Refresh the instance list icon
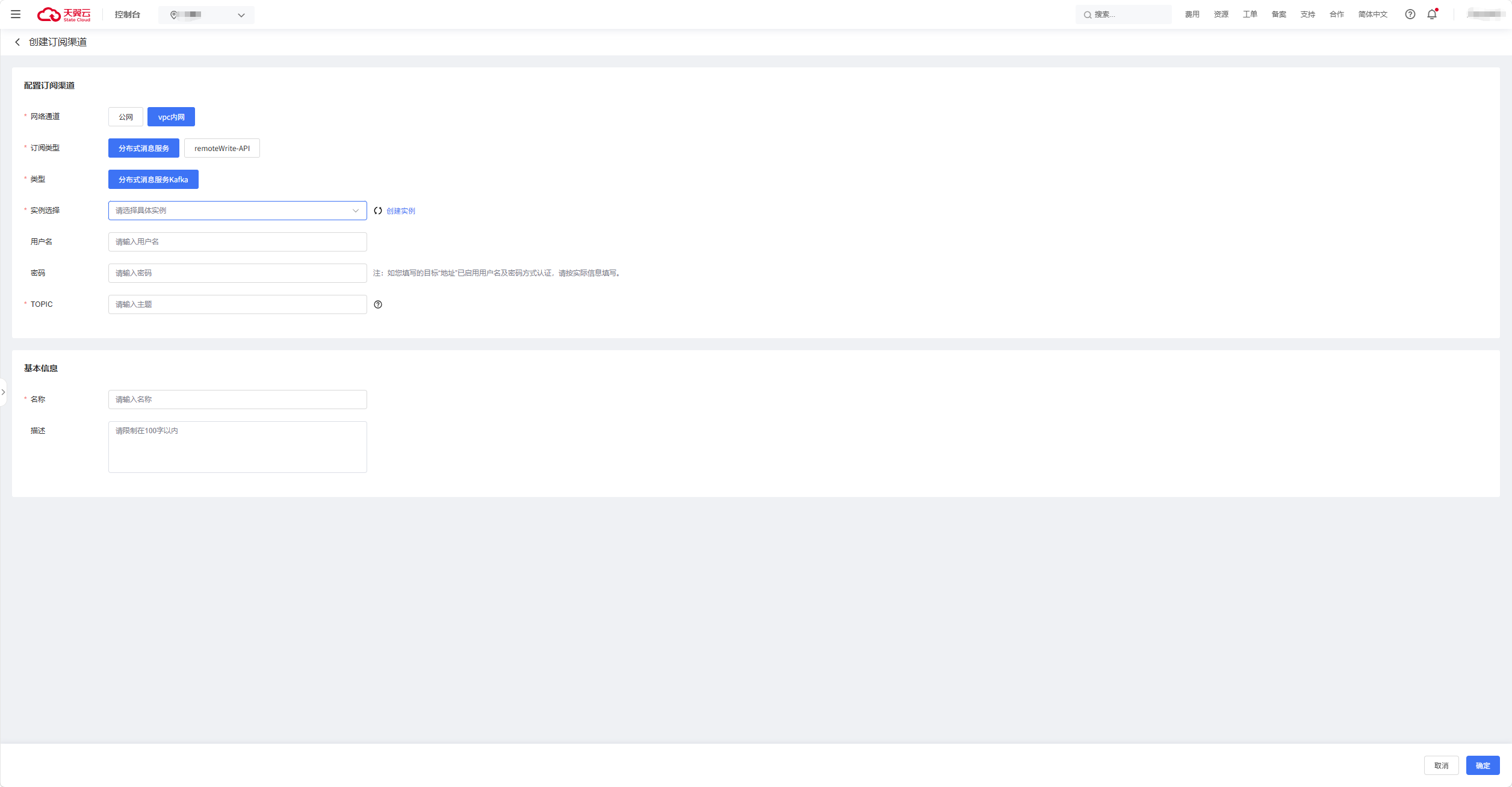The height and width of the screenshot is (787, 1512). [378, 211]
